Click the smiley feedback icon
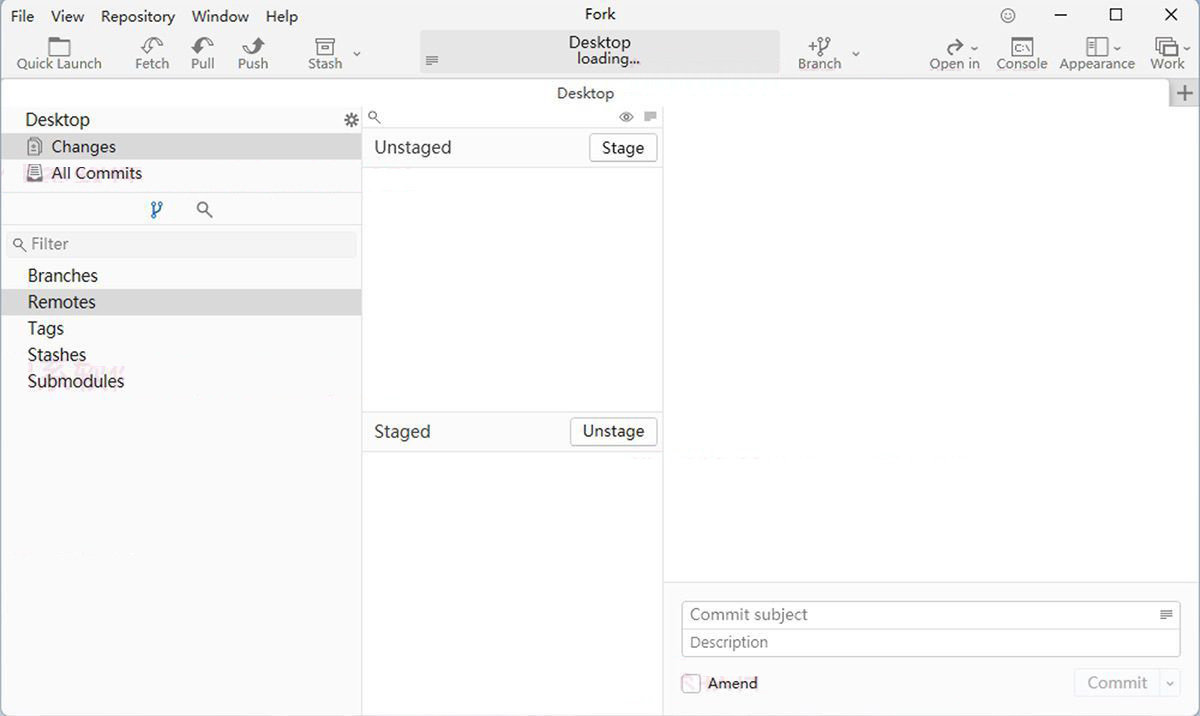1200x716 pixels. pos(1008,16)
